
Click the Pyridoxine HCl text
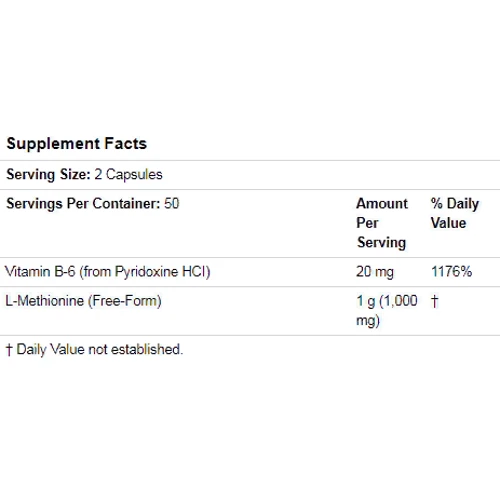(161, 272)
